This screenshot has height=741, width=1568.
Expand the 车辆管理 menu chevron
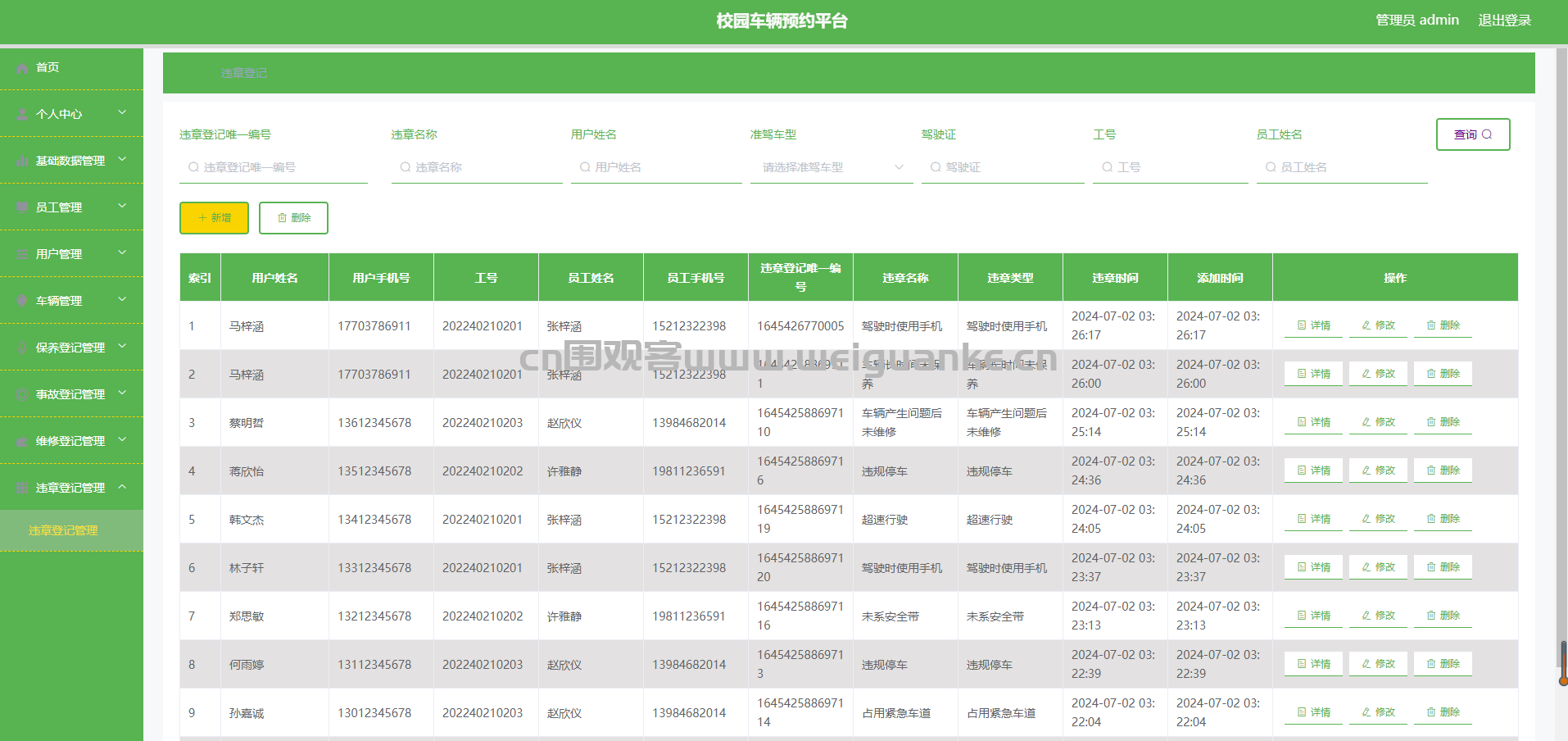[122, 299]
